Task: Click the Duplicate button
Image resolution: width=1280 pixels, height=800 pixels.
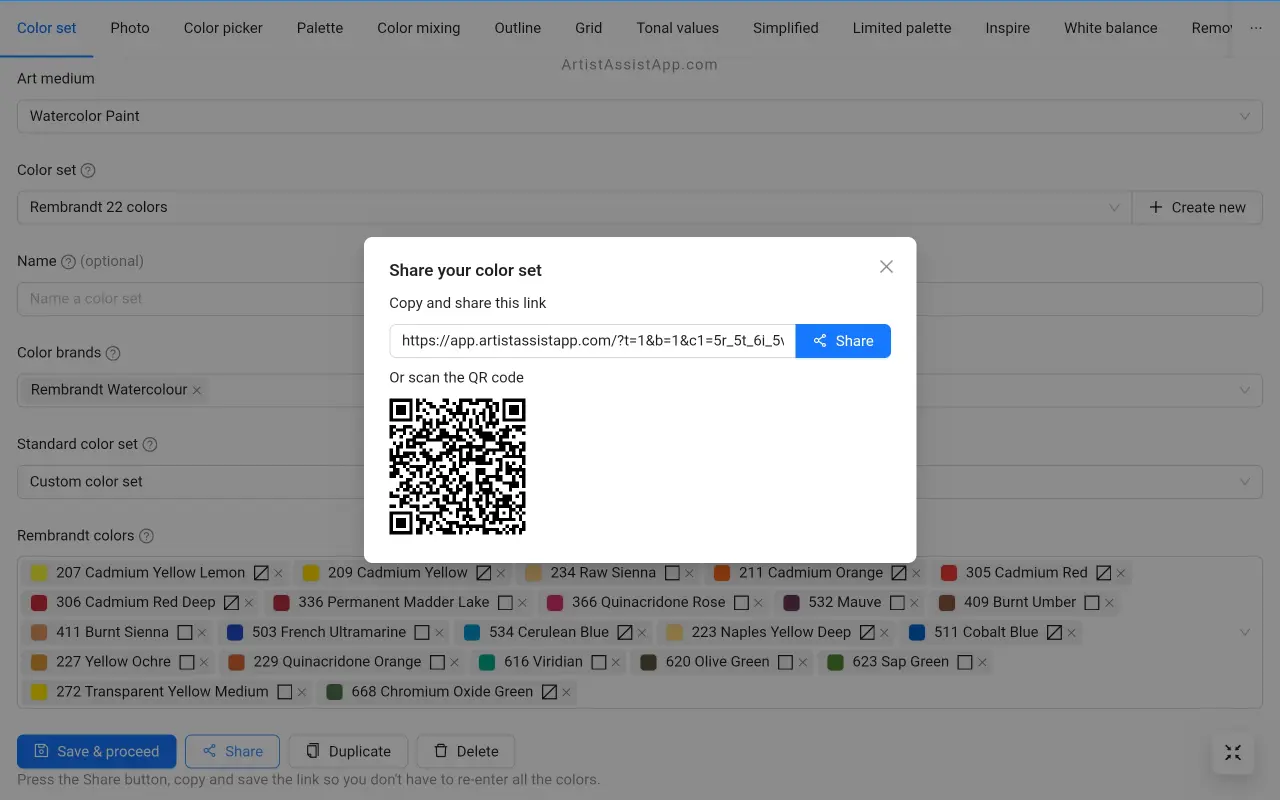Action: click(348, 751)
